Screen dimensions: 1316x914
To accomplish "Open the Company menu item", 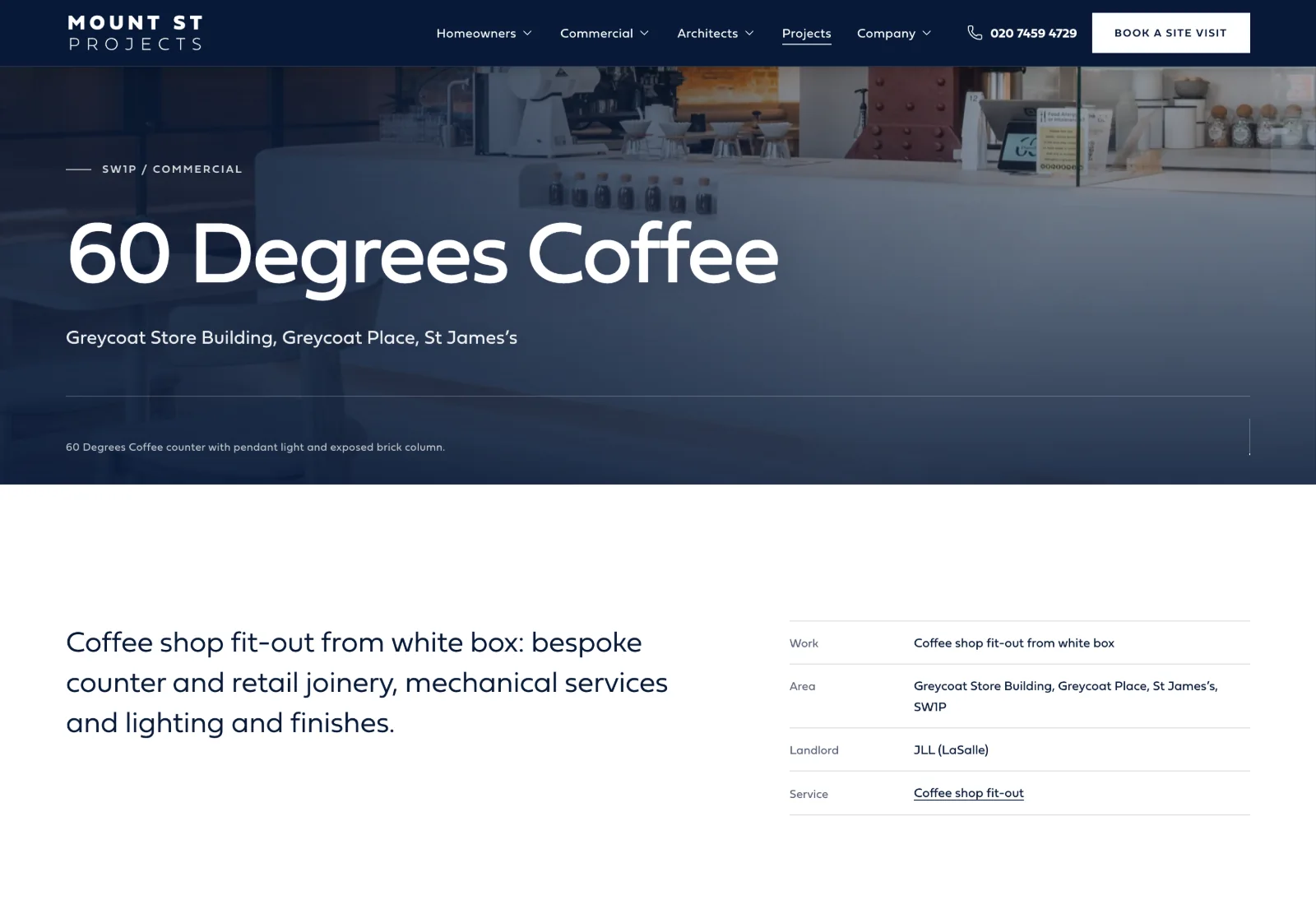I will coord(886,34).
